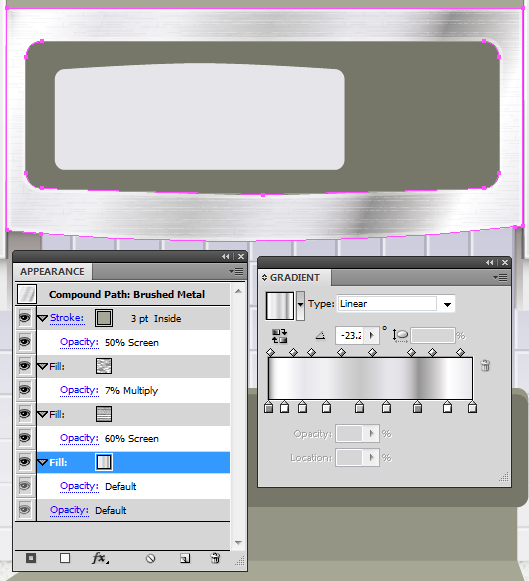Select the leftmost gradient color stop
The image size is (529, 581).
(269, 407)
